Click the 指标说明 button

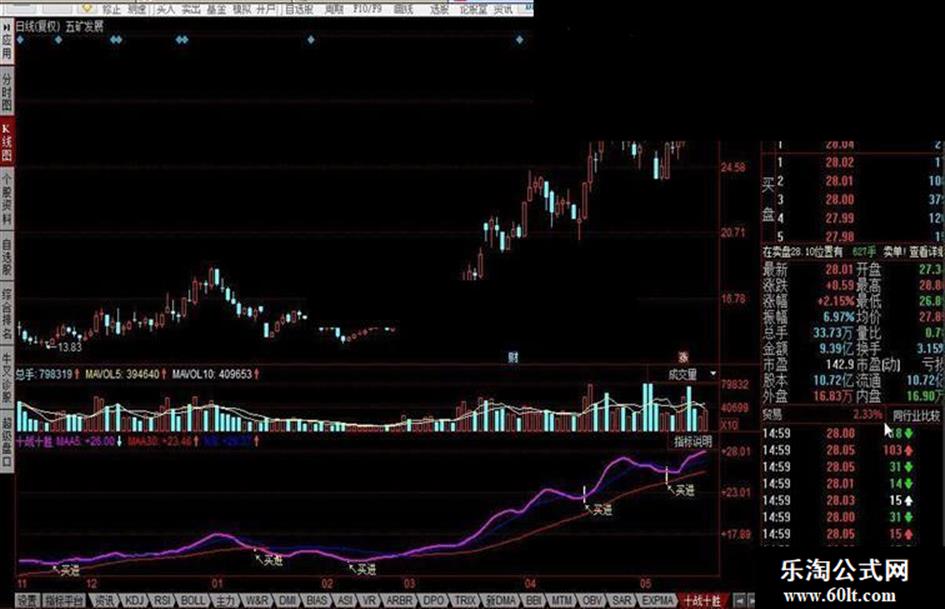[692, 441]
